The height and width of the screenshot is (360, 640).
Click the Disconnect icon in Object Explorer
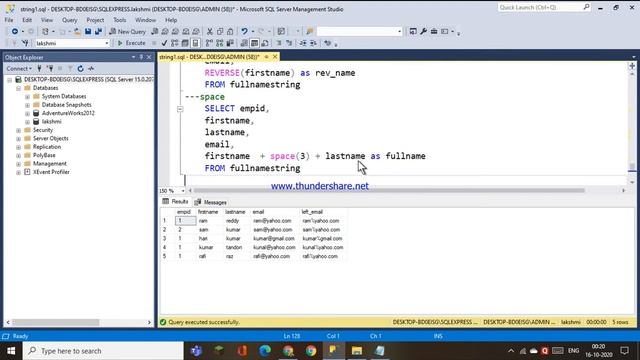click(x=50, y=69)
